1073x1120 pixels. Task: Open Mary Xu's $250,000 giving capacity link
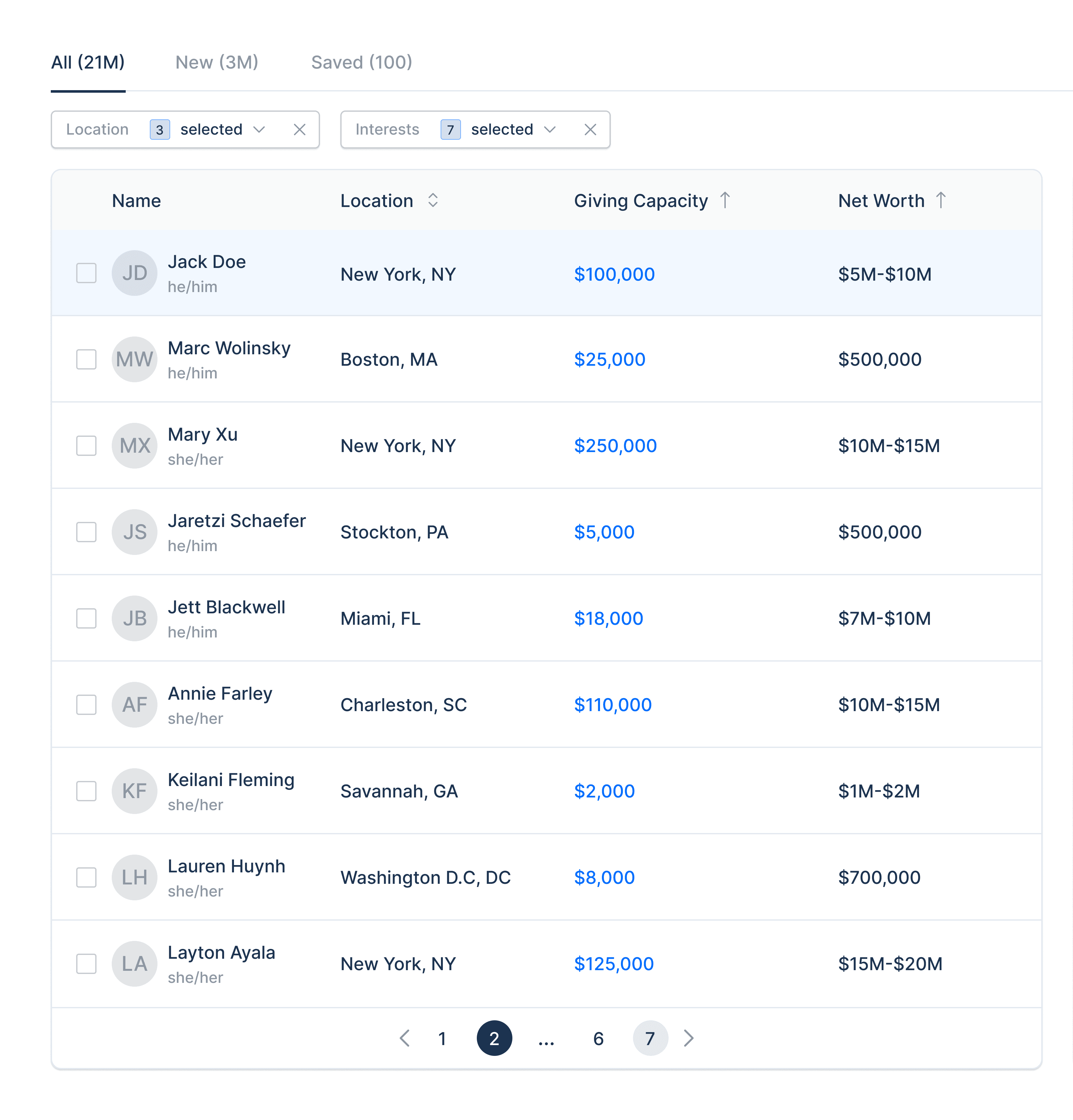[x=615, y=446]
